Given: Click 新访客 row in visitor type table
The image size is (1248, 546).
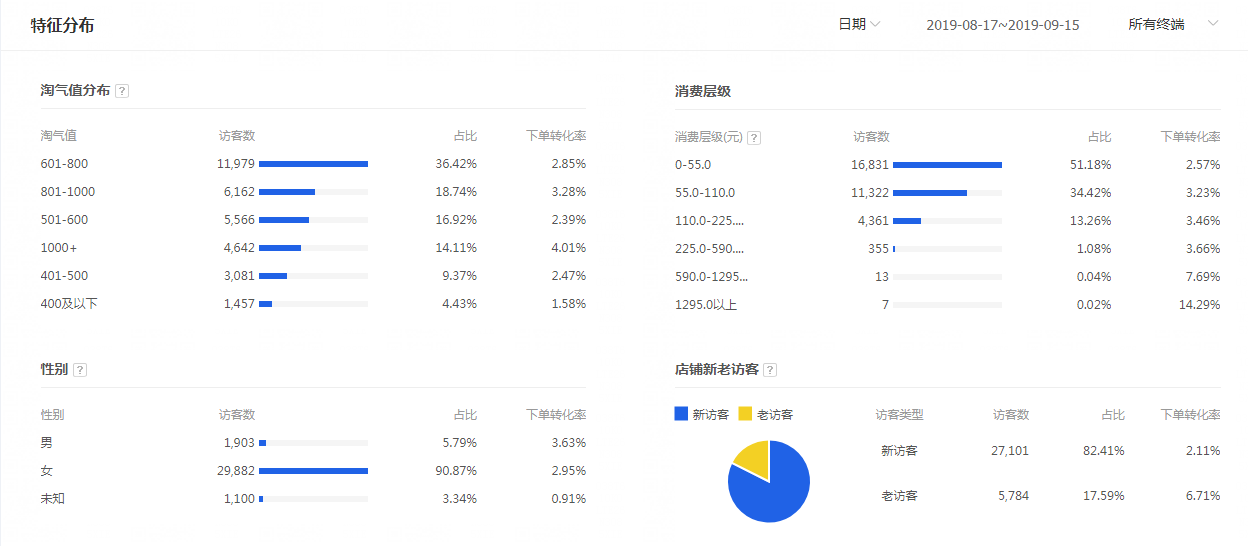Looking at the screenshot, I should point(1047,451).
